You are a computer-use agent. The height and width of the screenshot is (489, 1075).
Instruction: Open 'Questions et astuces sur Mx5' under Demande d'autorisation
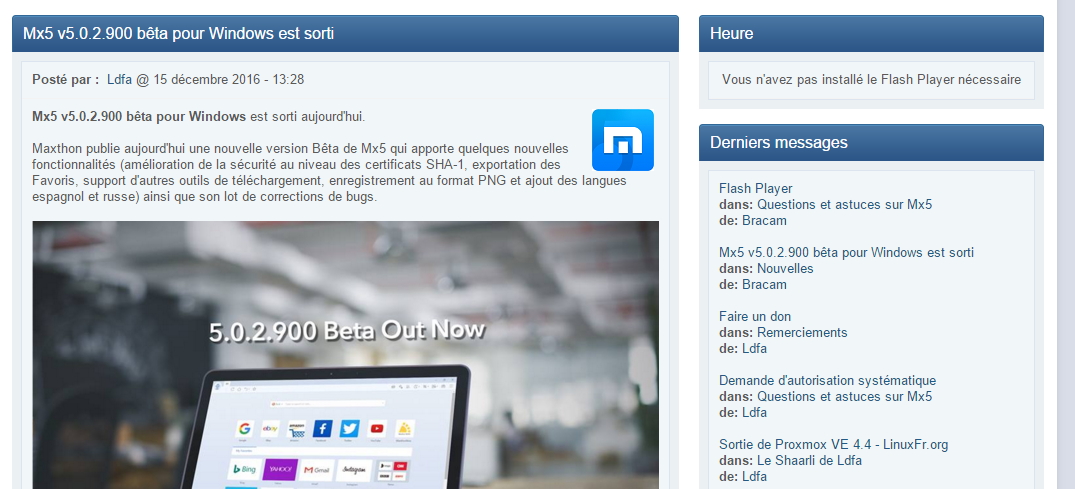845,396
